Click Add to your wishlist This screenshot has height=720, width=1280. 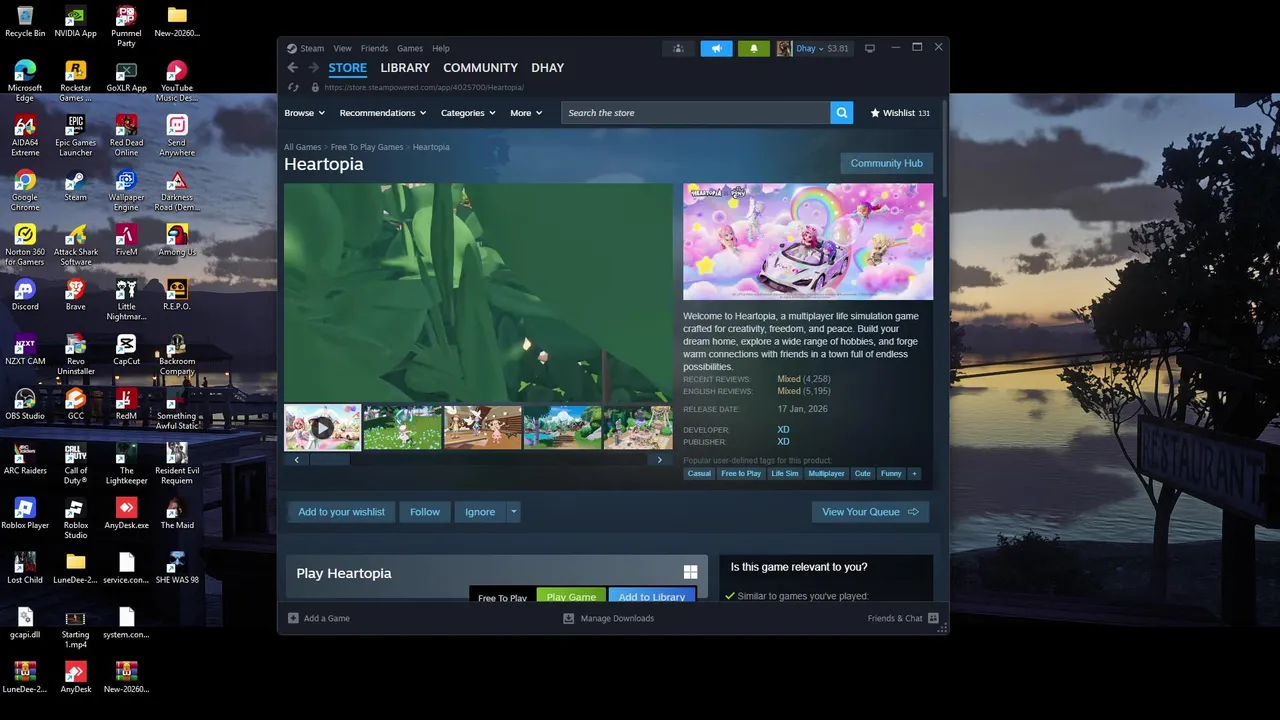[341, 512]
